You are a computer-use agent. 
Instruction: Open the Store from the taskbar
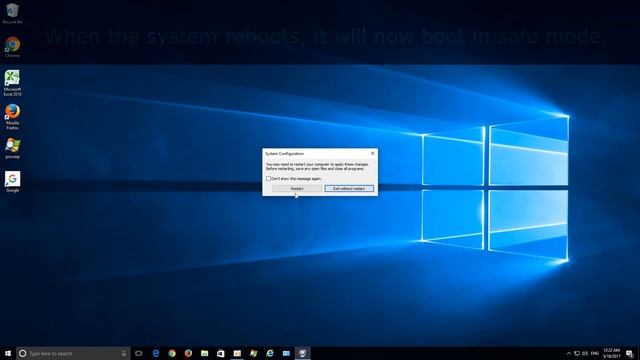221,353
